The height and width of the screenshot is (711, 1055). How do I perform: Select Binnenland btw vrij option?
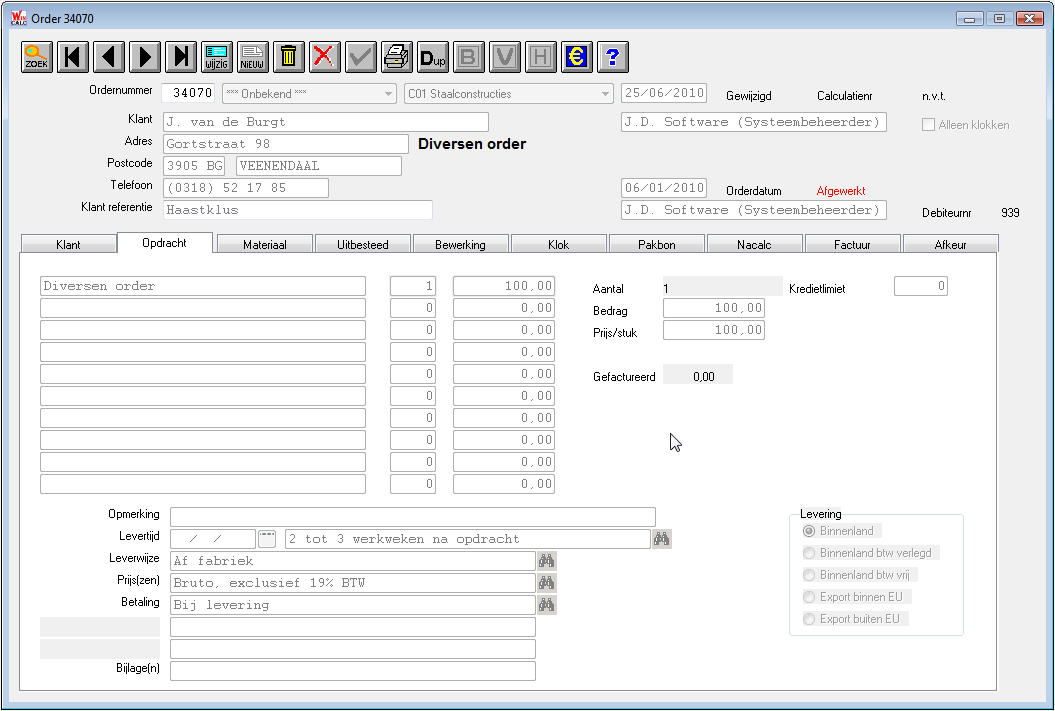point(809,575)
